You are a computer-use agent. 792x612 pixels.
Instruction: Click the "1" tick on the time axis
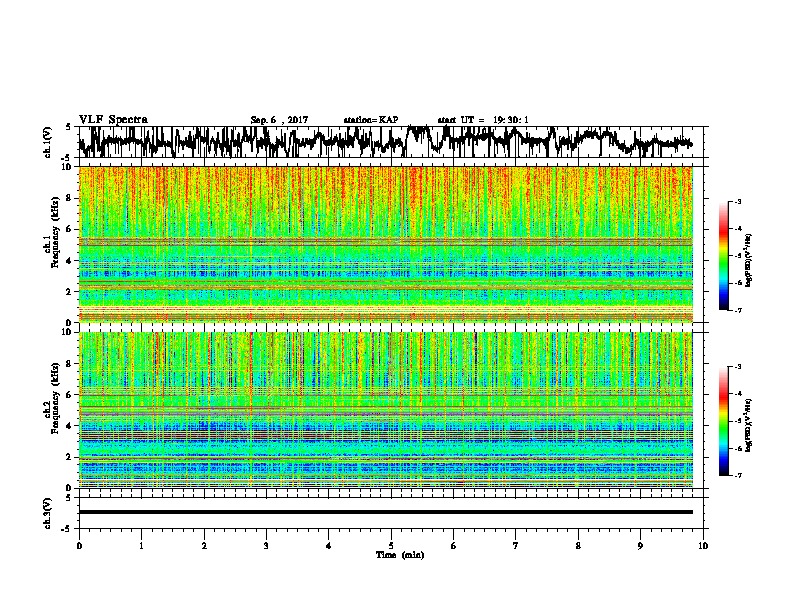[141, 546]
